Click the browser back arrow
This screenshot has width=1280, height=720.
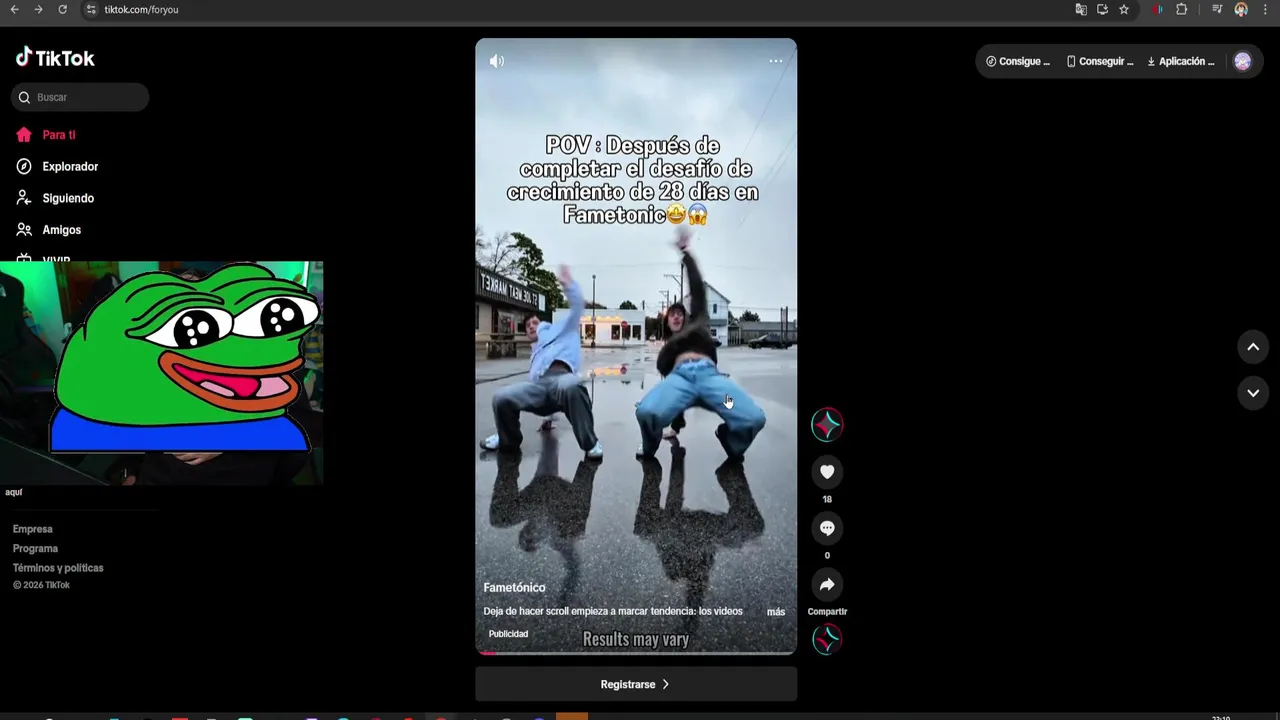14,9
